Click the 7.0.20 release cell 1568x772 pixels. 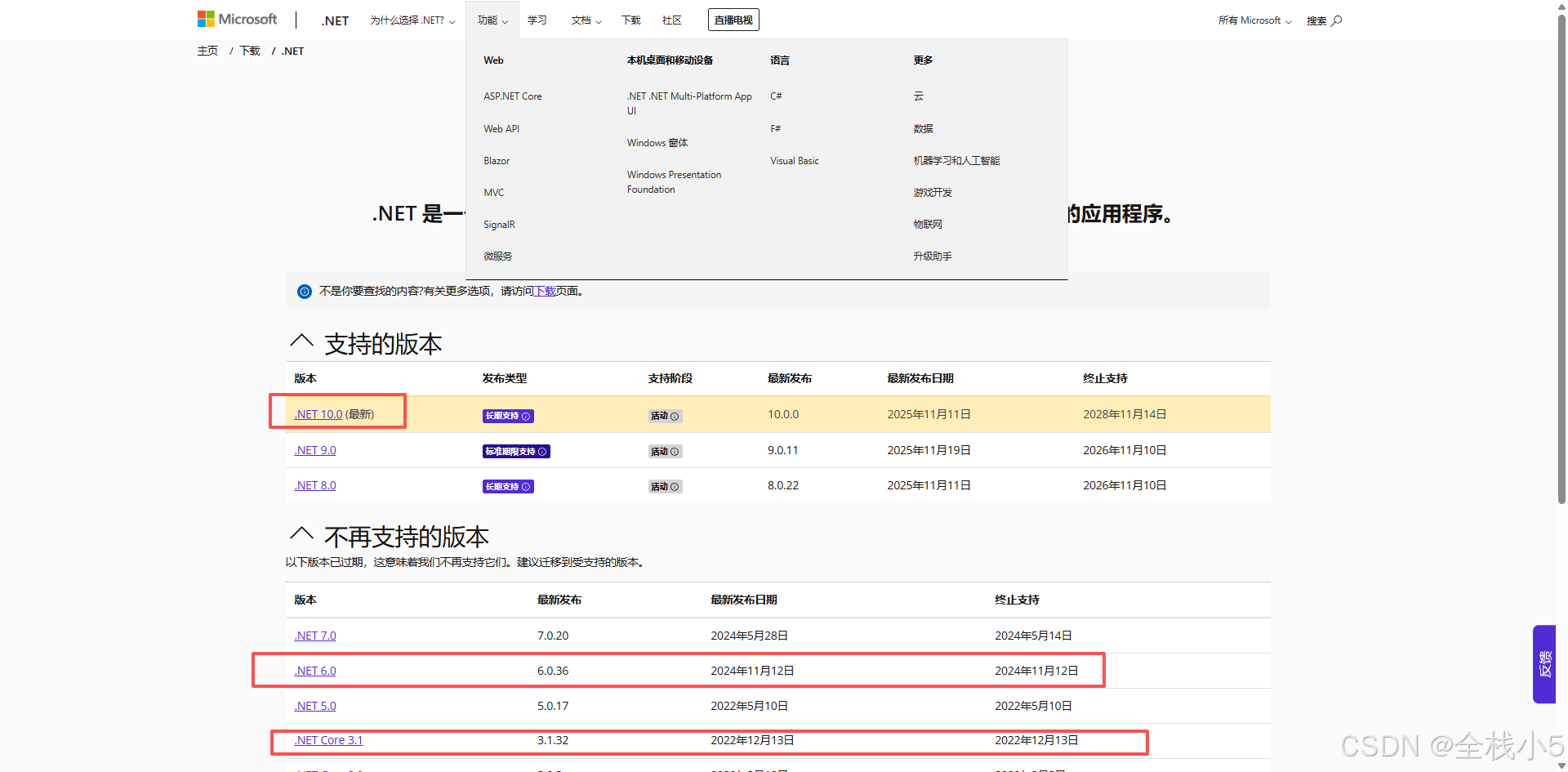click(553, 636)
